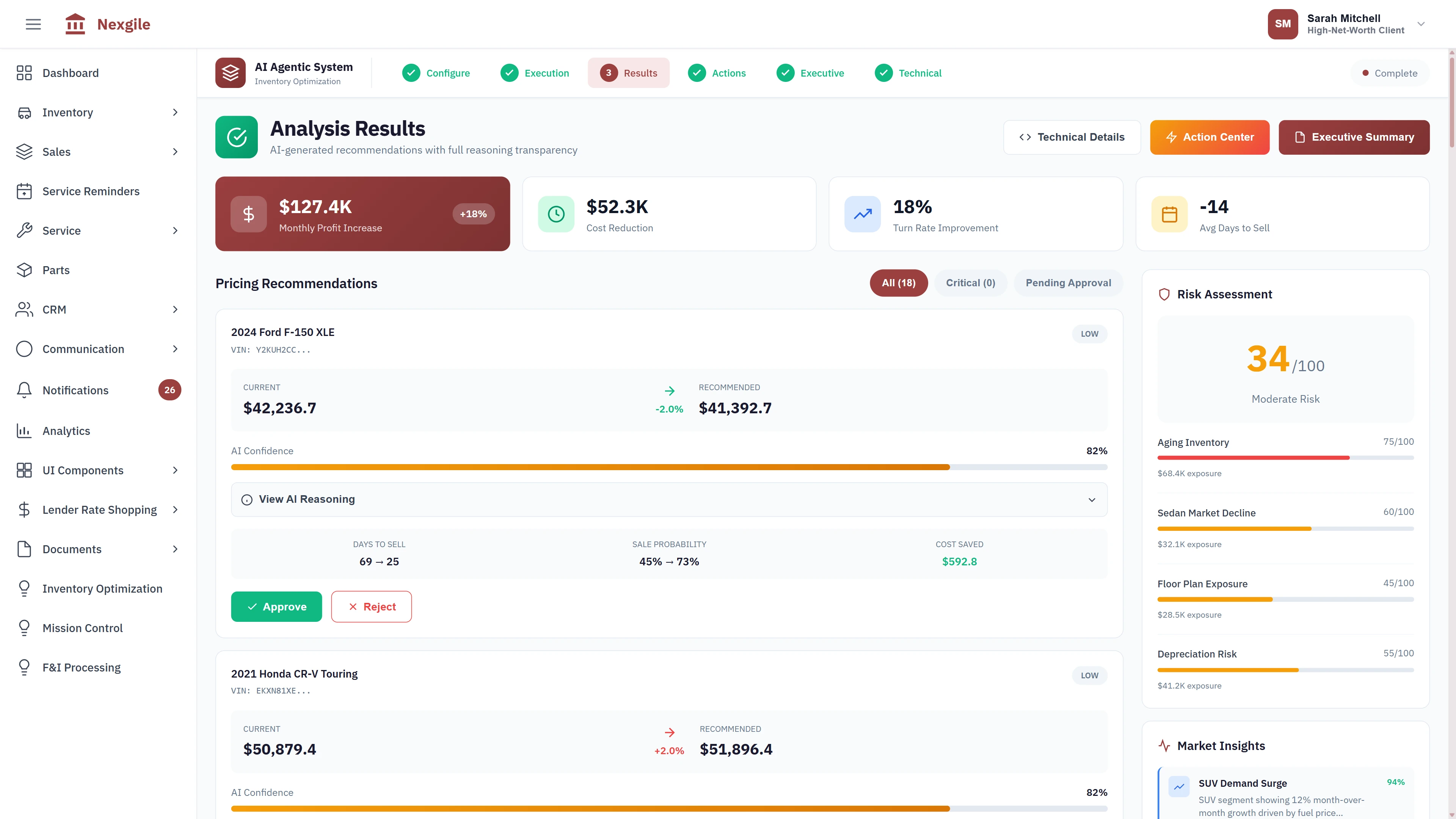Click the Risk Assessment shield icon
Image resolution: width=1456 pixels, height=819 pixels.
point(1164,294)
